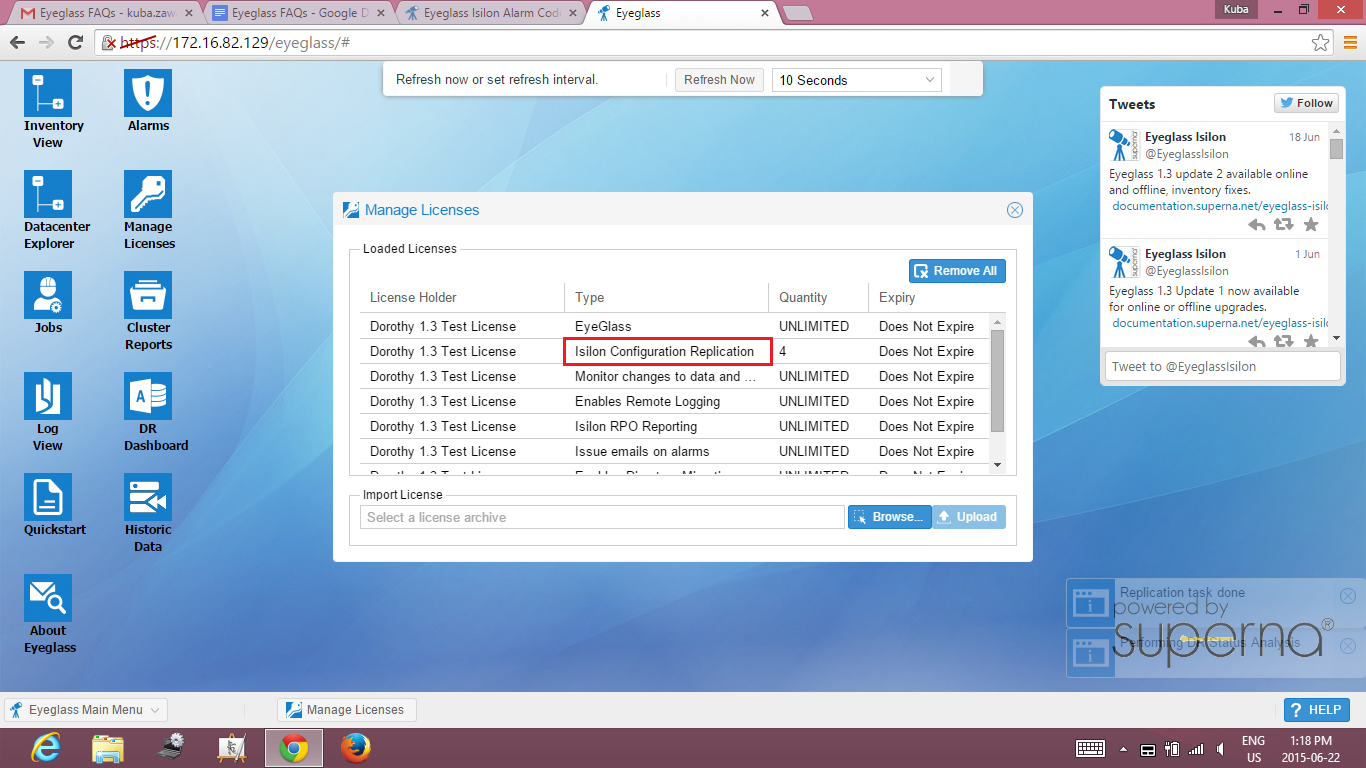
Task: Launch Internet Explorer from the taskbar
Action: click(x=46, y=748)
